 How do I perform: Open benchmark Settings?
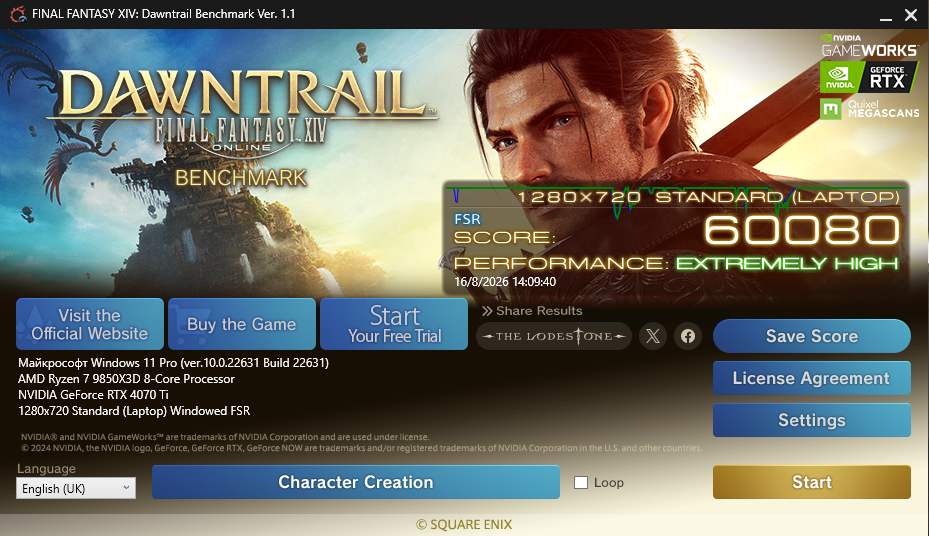pos(812,420)
